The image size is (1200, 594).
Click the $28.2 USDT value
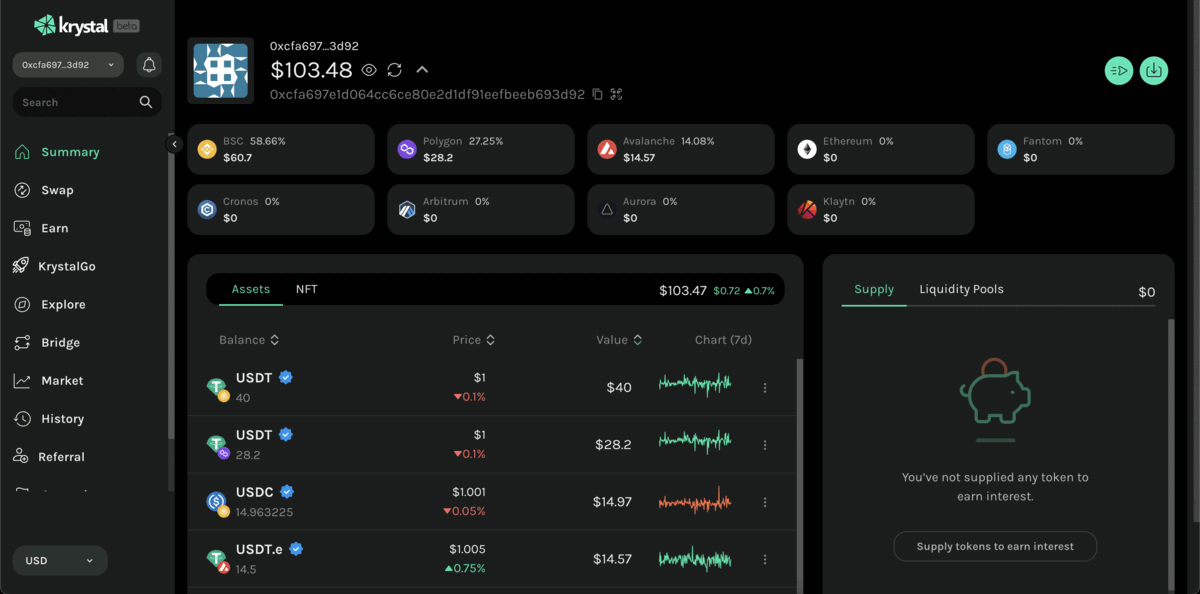tap(613, 445)
